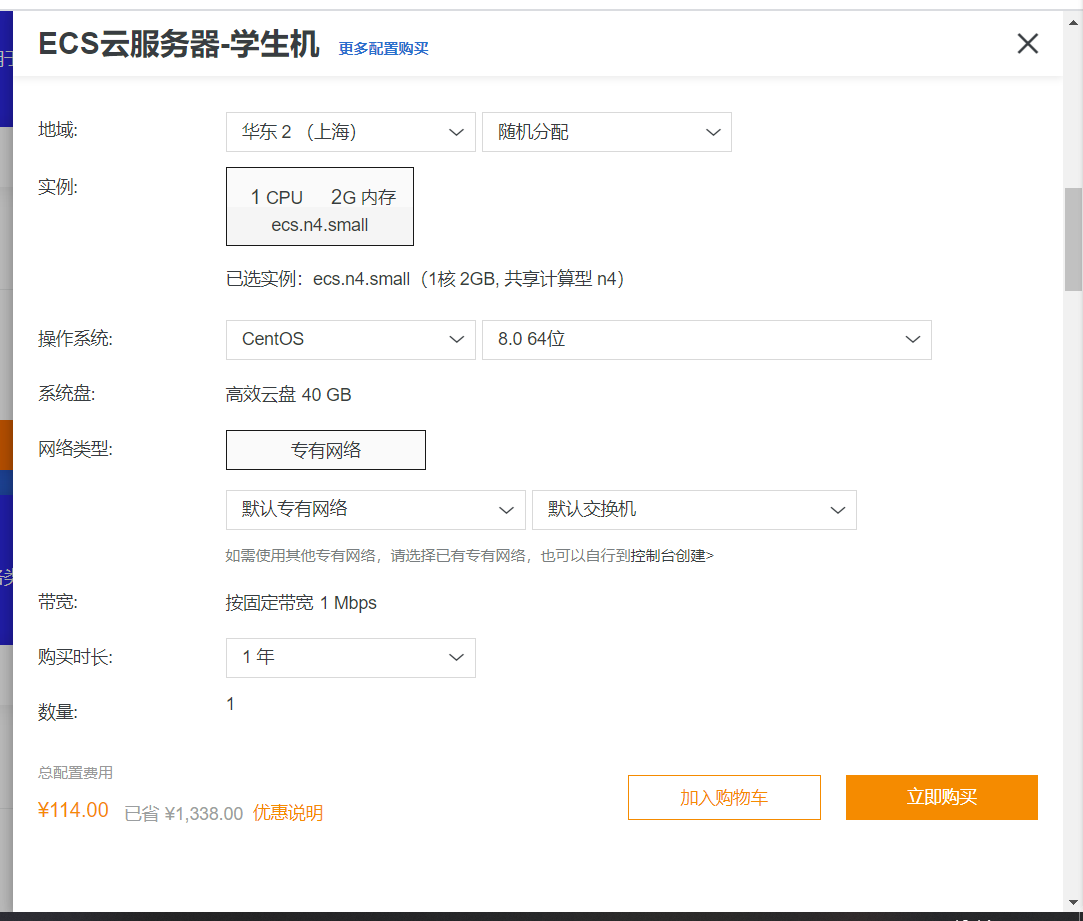Open the 默认专有网络 dropdown
The width and height of the screenshot is (1083, 921).
point(376,510)
